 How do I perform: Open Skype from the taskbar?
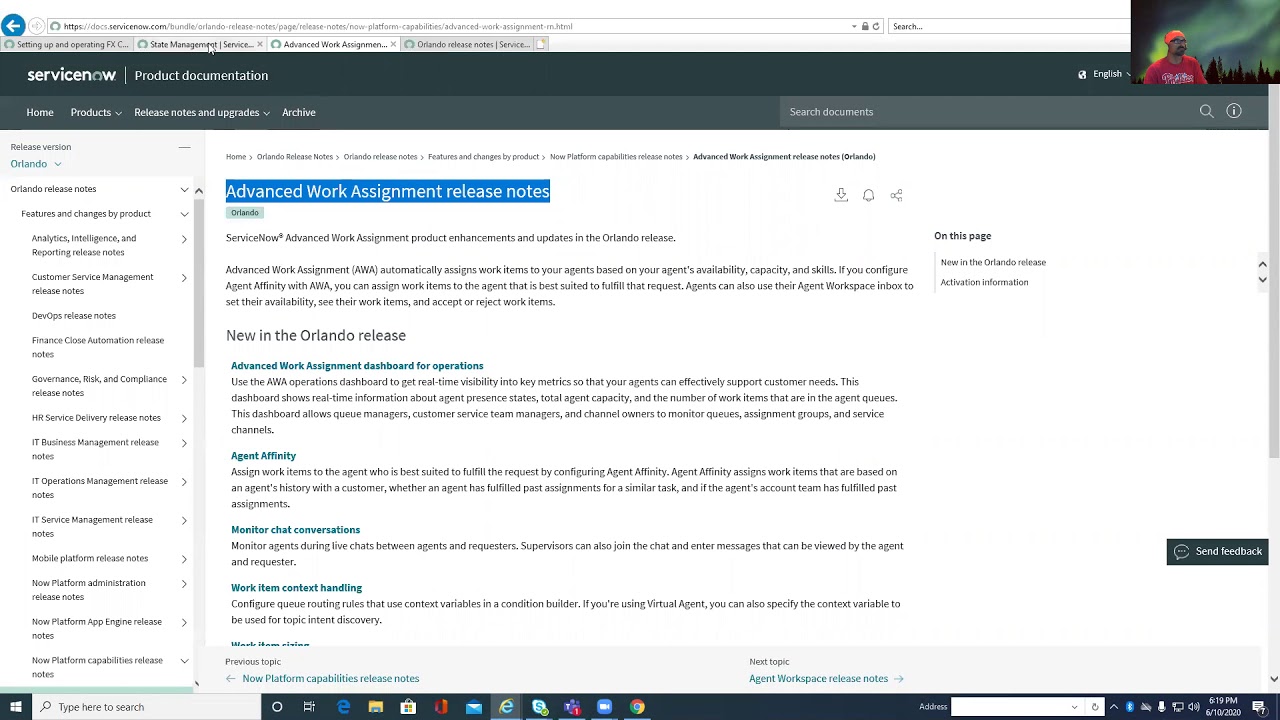[x=540, y=707]
